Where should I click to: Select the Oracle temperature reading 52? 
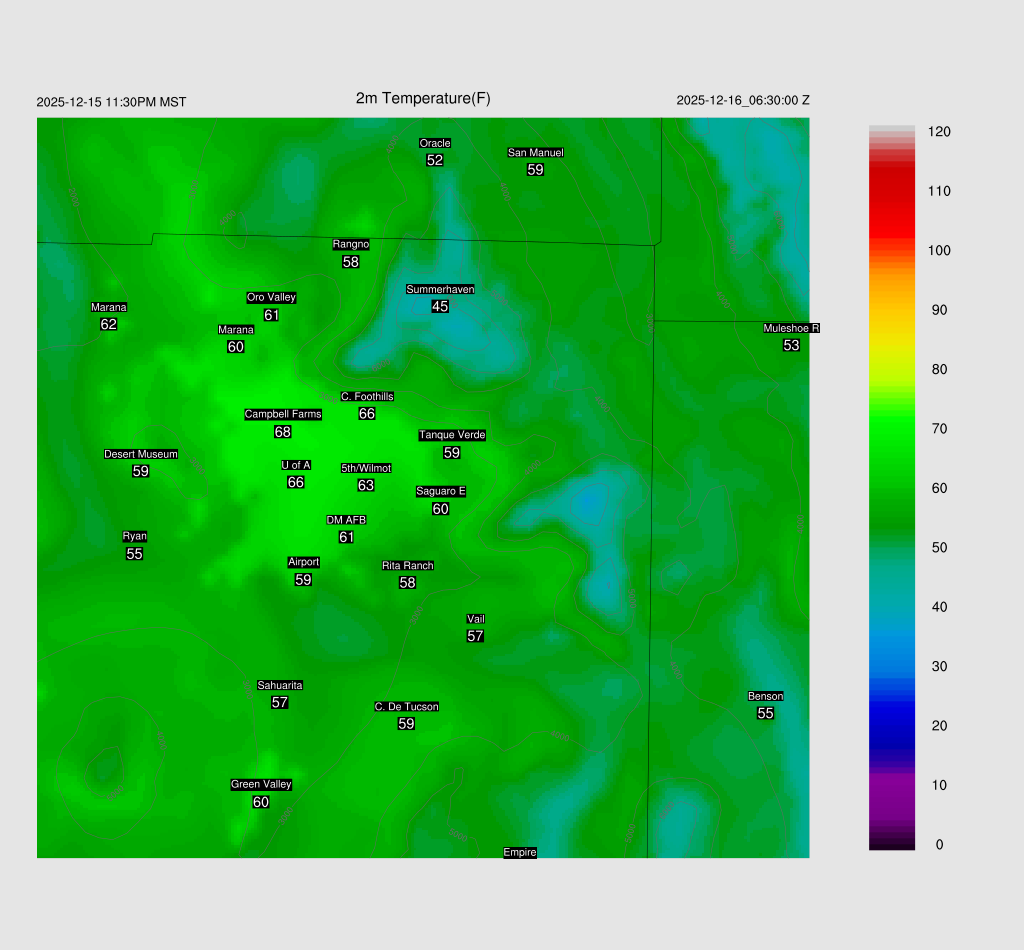(435, 160)
